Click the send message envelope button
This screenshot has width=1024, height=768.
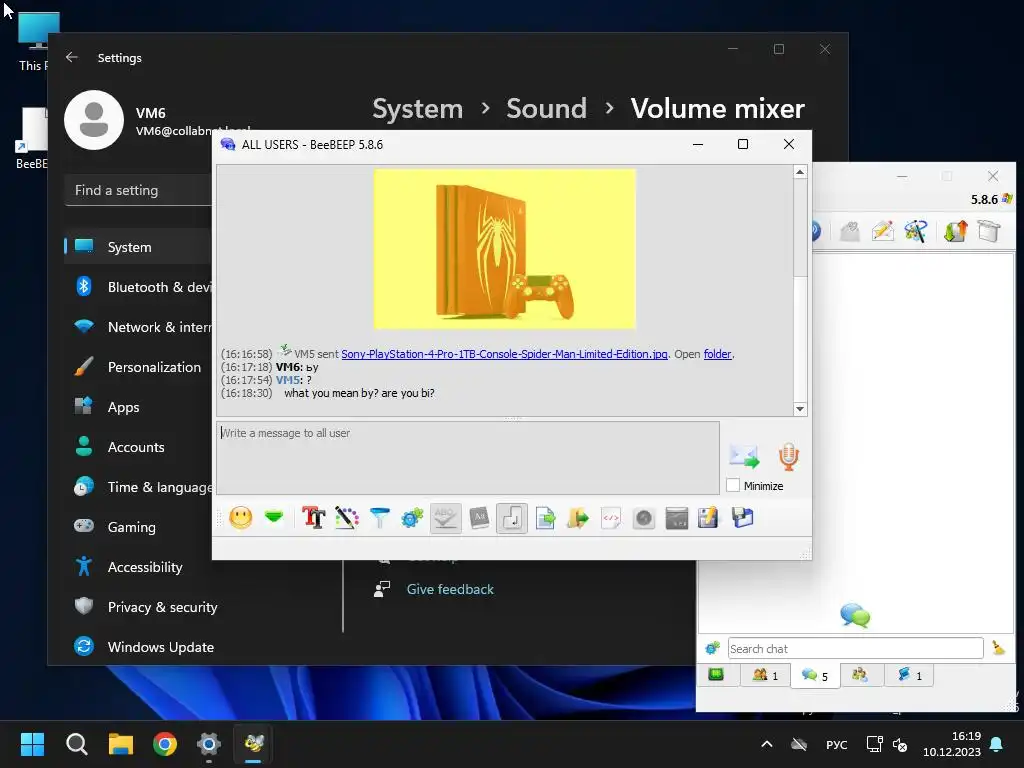744,456
